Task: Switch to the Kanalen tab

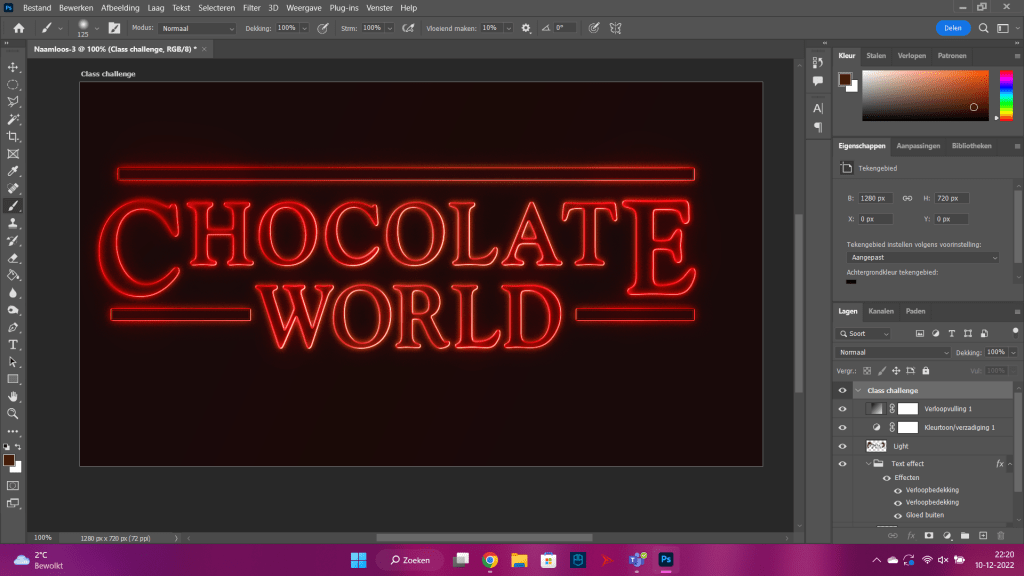Action: [881, 311]
